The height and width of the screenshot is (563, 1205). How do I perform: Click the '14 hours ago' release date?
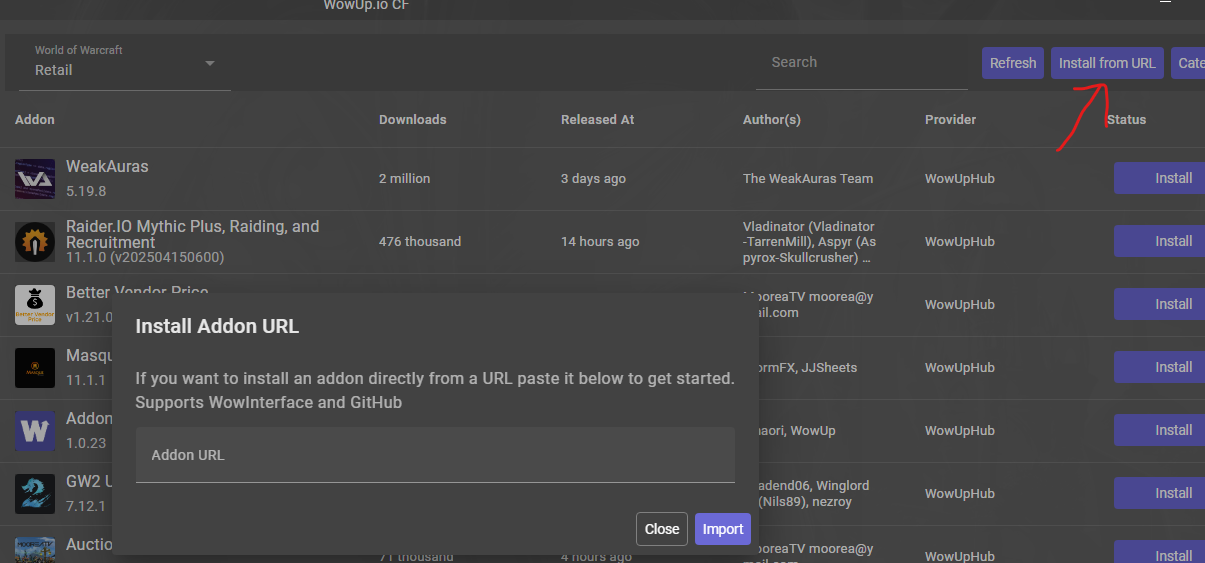(x=600, y=241)
